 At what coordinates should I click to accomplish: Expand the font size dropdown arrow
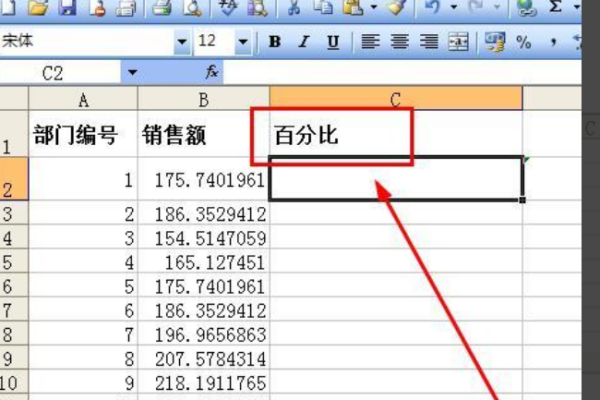(x=243, y=41)
